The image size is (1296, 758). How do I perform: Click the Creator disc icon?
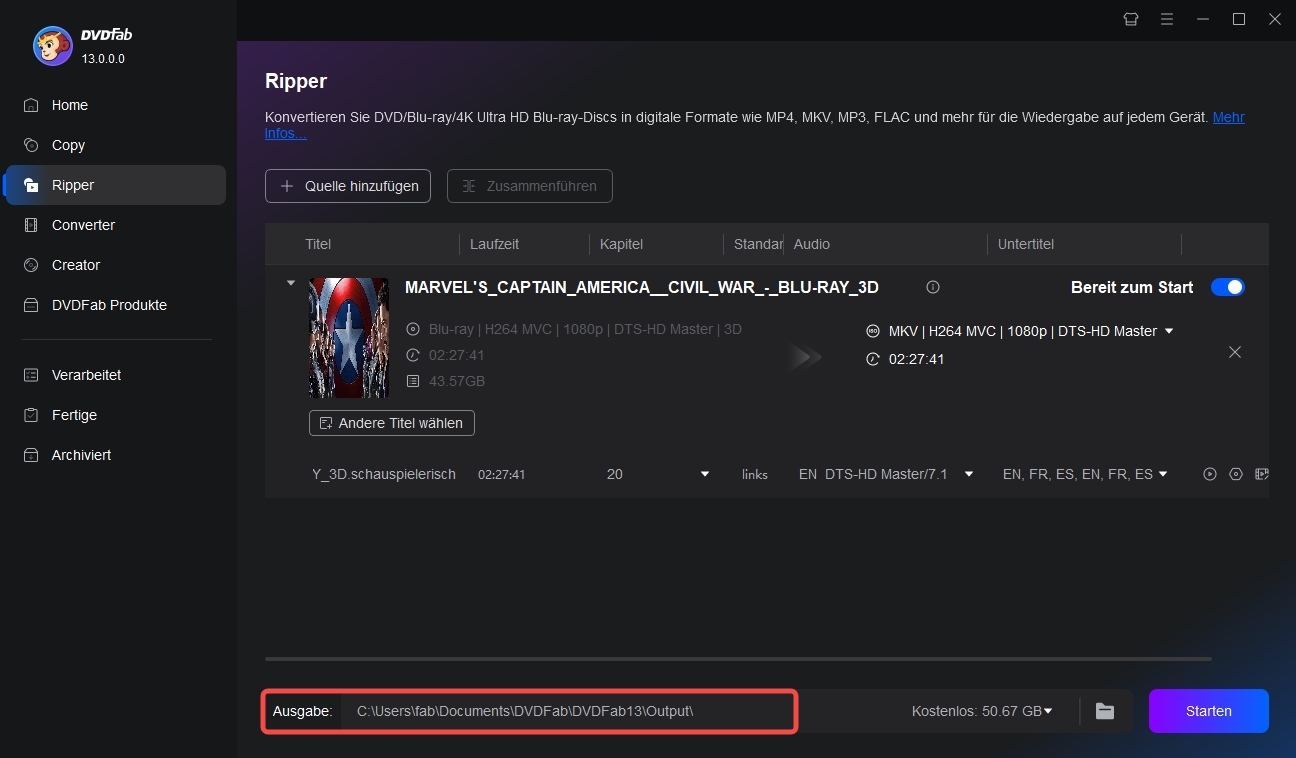(x=31, y=265)
